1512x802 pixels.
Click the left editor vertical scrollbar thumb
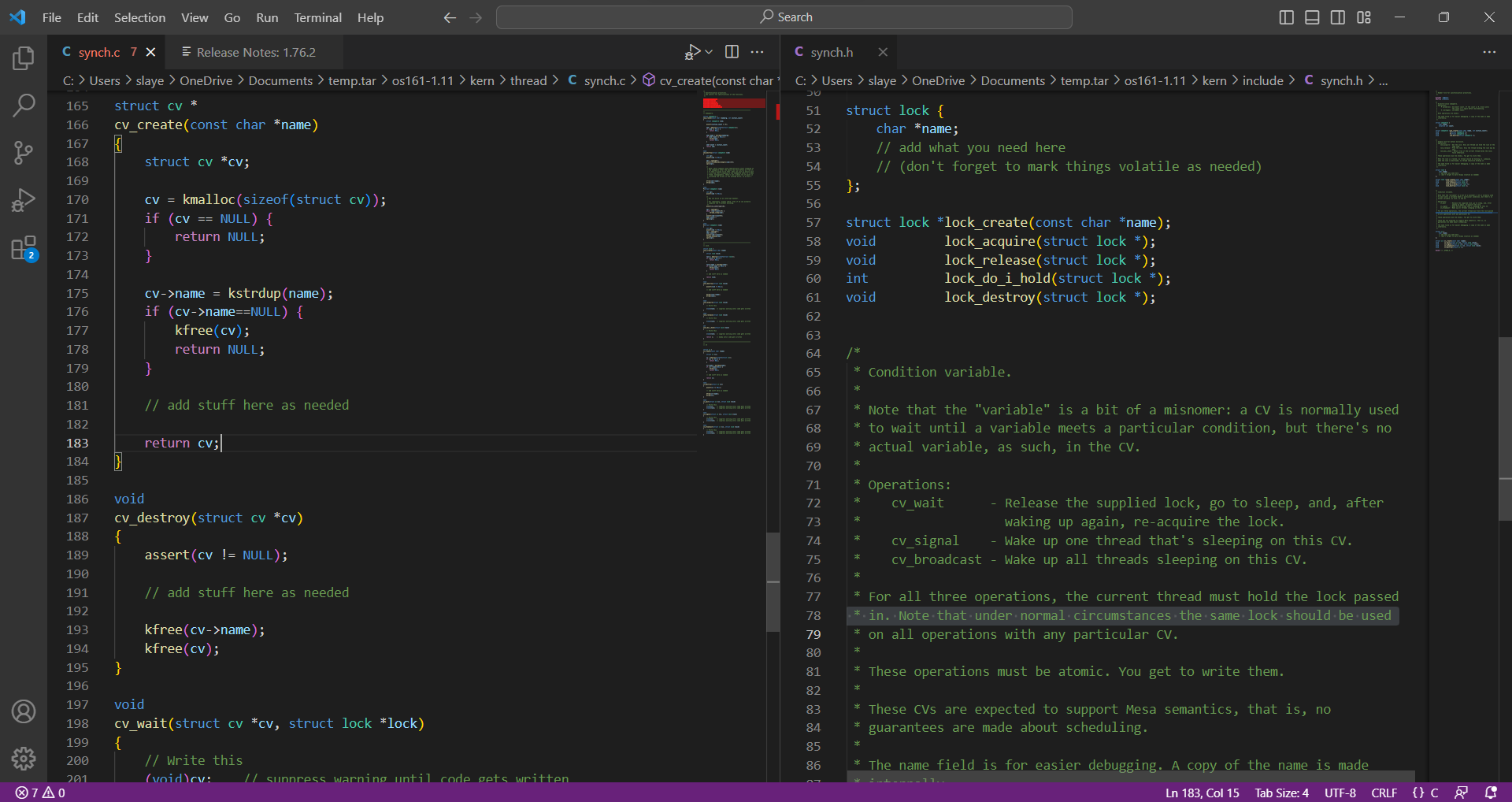(x=773, y=581)
